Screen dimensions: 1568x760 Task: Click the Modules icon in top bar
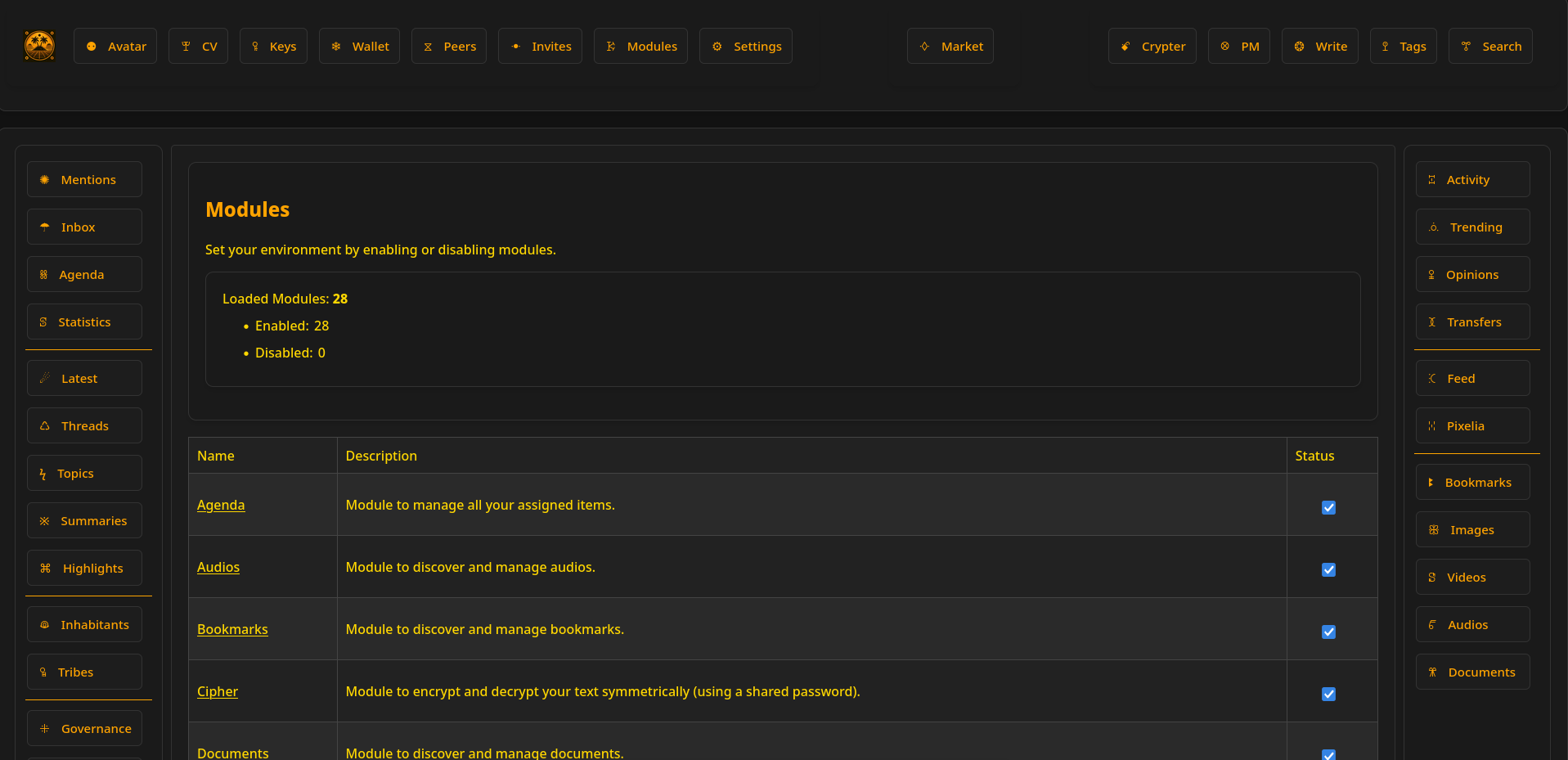[611, 47]
